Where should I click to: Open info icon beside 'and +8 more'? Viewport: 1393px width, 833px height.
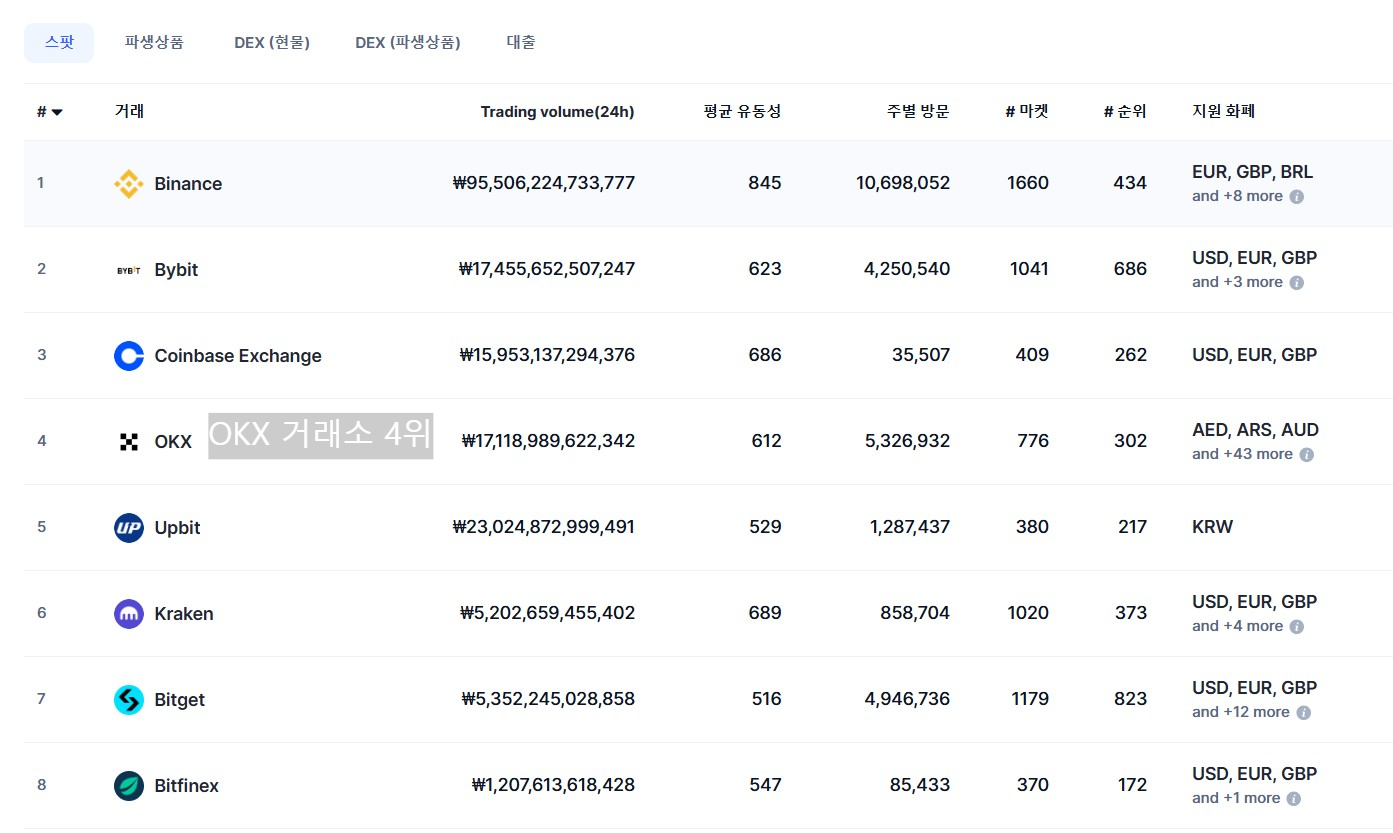pos(1296,197)
